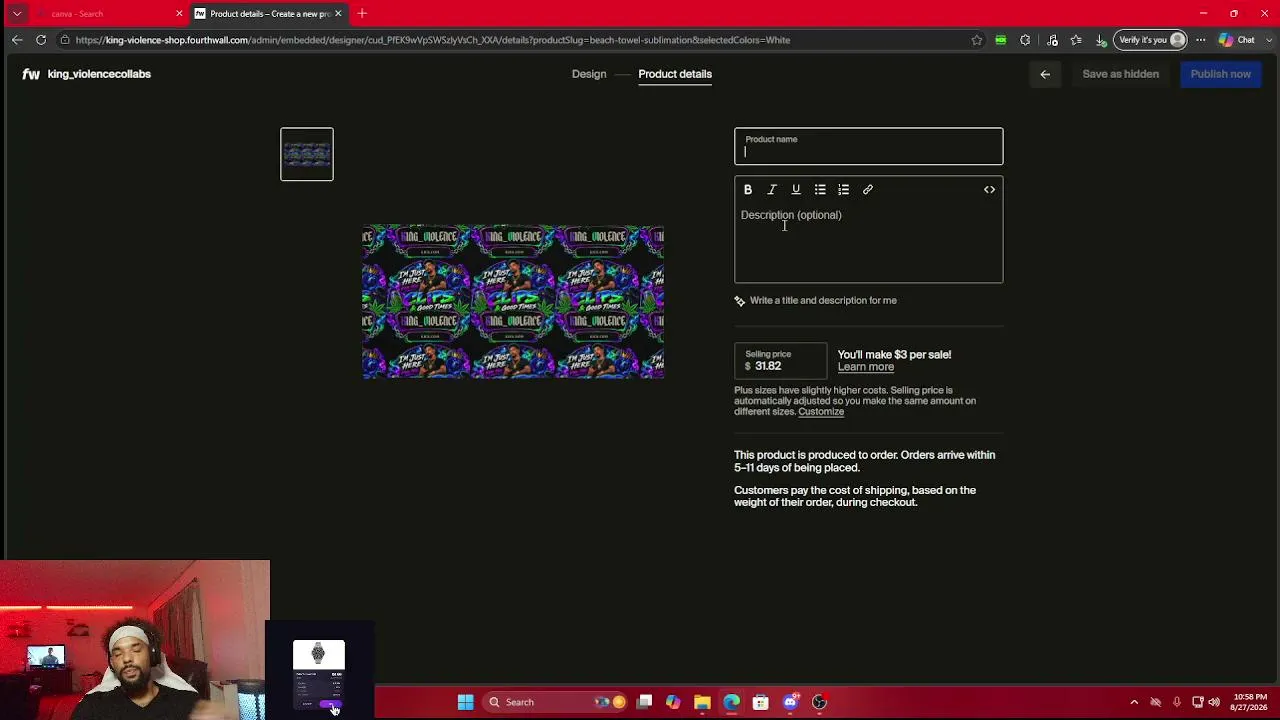Open the Learn more link

866,367
